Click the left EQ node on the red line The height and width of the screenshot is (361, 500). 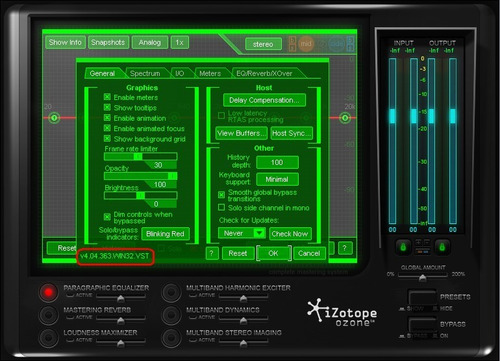(54, 118)
